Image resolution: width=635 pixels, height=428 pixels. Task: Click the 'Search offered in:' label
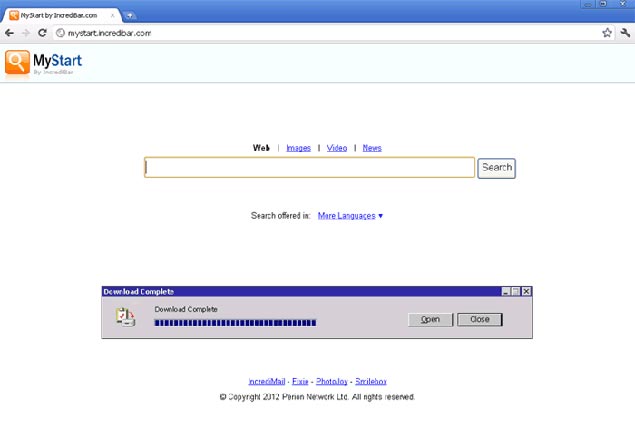click(281, 215)
